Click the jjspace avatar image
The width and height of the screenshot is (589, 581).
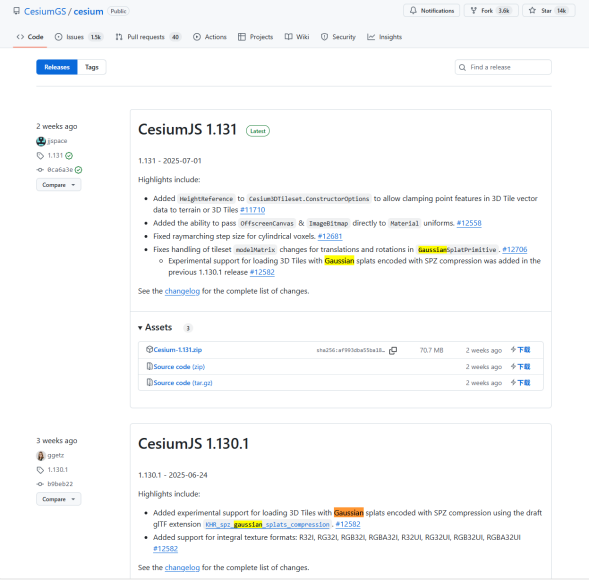(x=41, y=141)
